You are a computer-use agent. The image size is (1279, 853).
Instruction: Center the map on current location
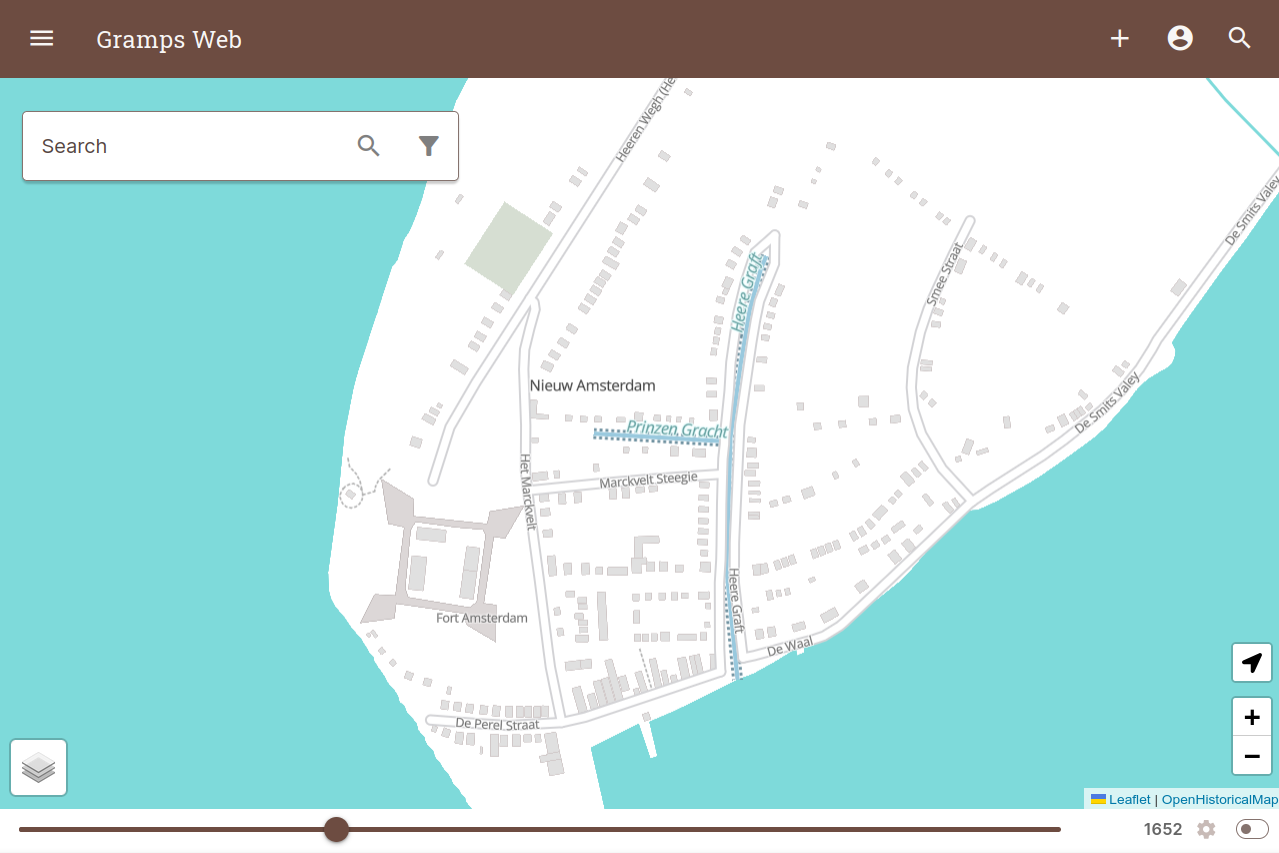pos(1252,662)
